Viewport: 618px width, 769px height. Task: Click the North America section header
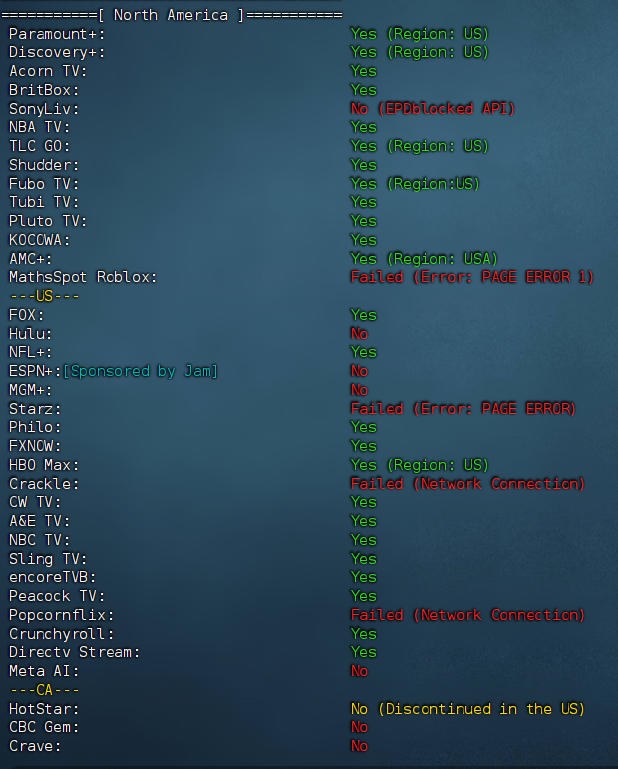point(172,15)
